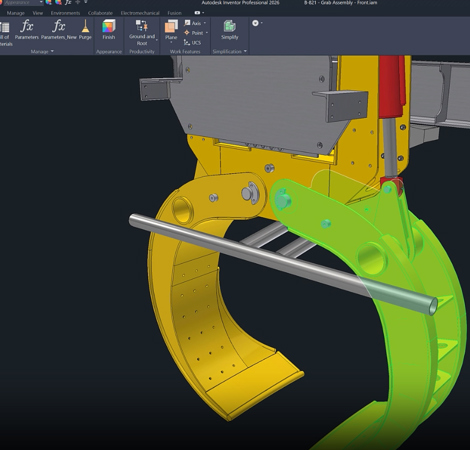The height and width of the screenshot is (450, 470).
Task: Launch the Parameters_New tool
Action: pos(59,30)
